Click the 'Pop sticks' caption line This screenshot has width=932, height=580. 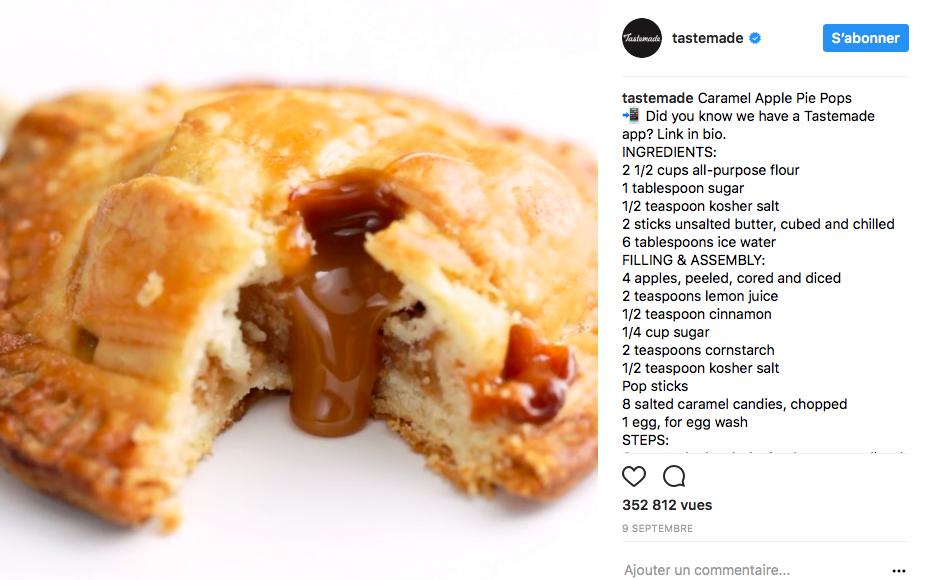click(655, 386)
